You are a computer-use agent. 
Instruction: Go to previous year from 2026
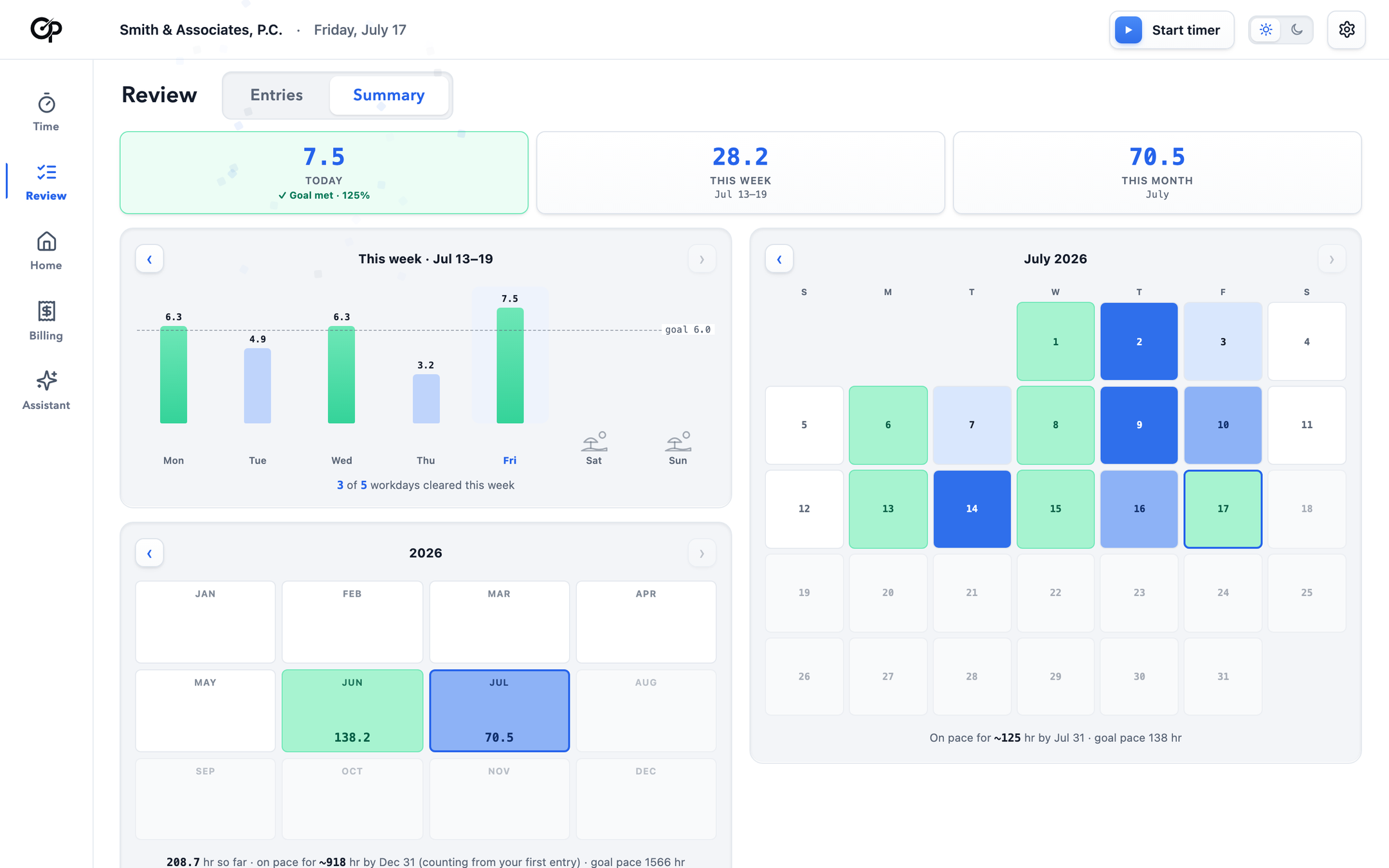149,553
